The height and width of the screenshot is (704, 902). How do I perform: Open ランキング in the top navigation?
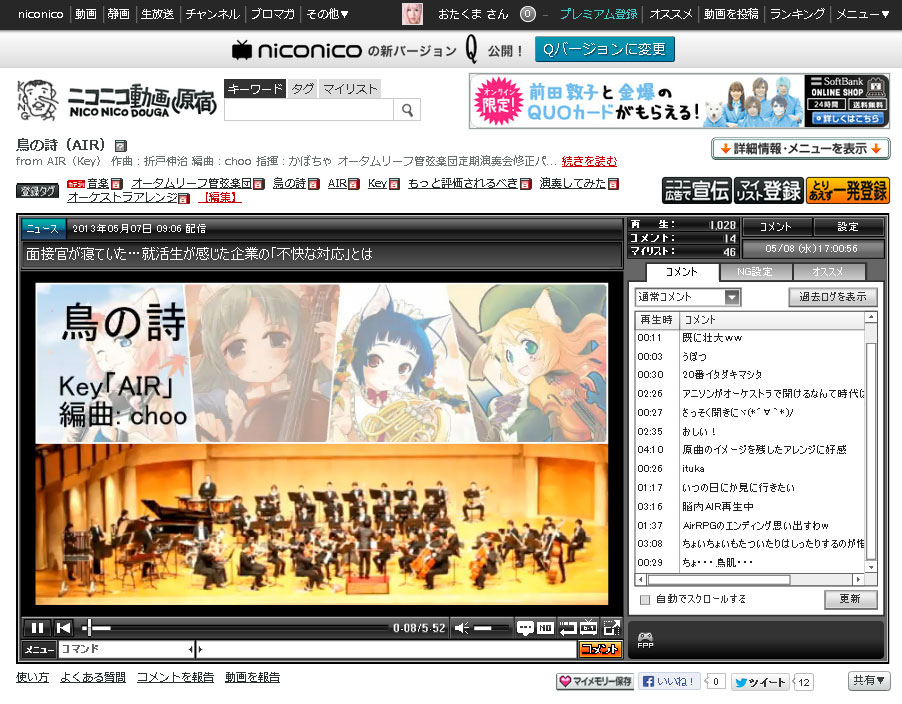(x=797, y=14)
